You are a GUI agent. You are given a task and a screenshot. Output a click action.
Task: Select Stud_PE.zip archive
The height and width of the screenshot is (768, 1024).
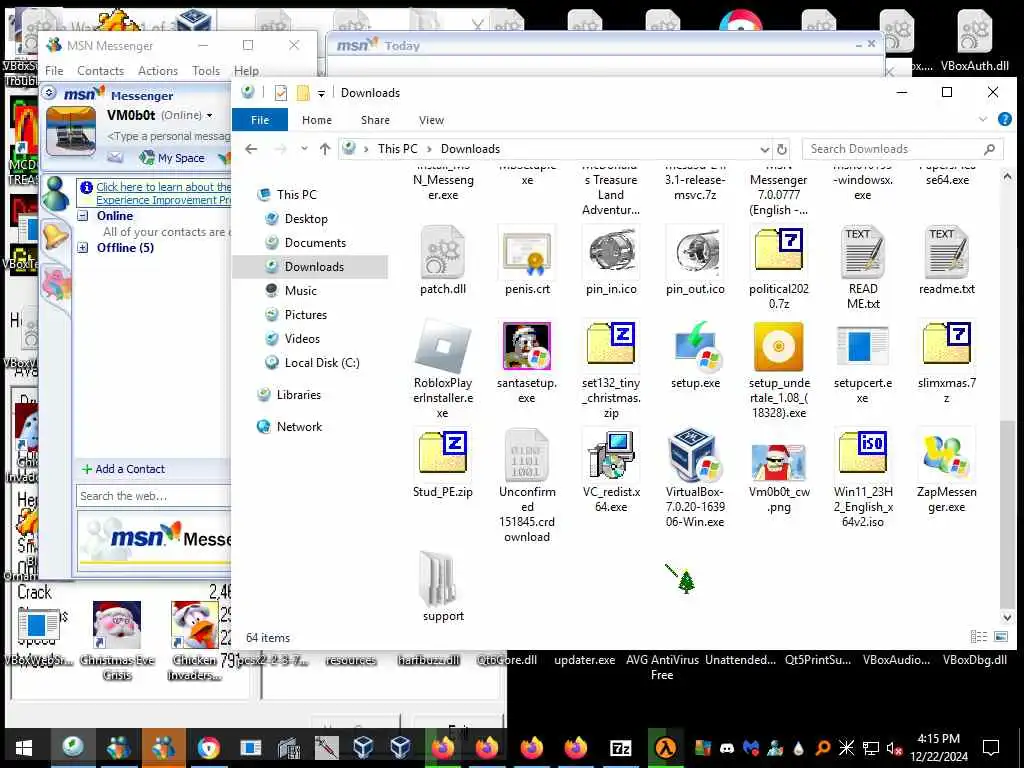(443, 464)
